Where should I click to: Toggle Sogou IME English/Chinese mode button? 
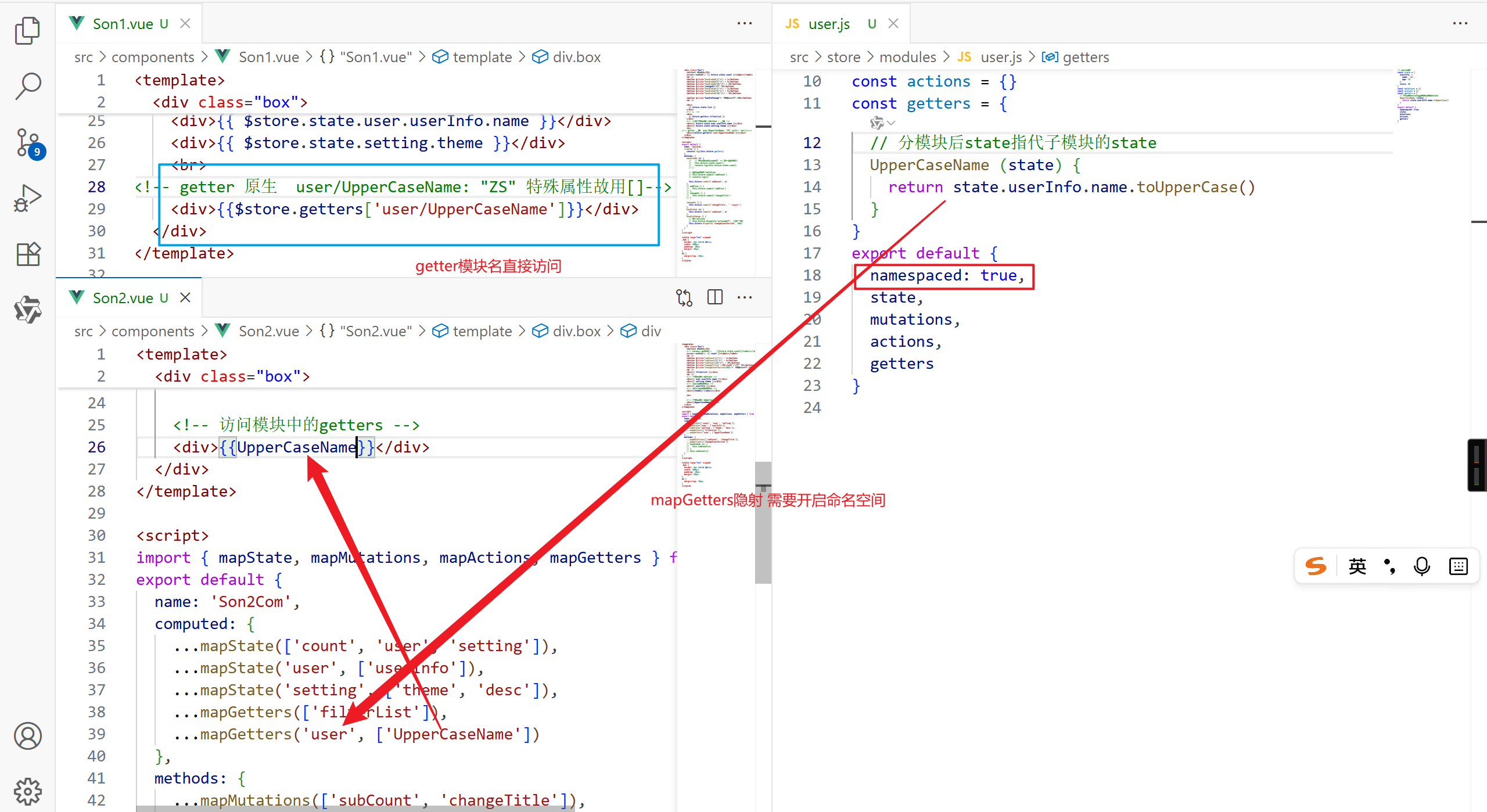(1357, 566)
